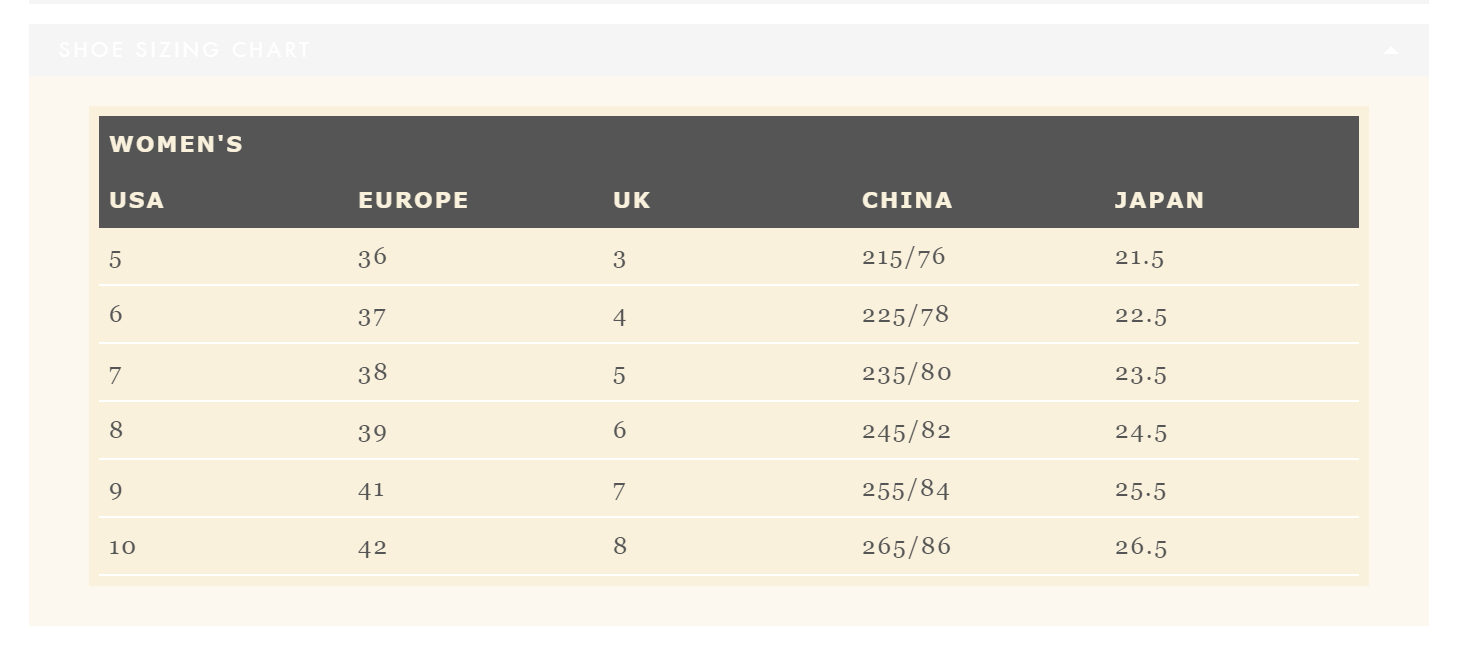This screenshot has width=1462, height=670.
Task: Click the CHINA column header
Action: click(907, 200)
